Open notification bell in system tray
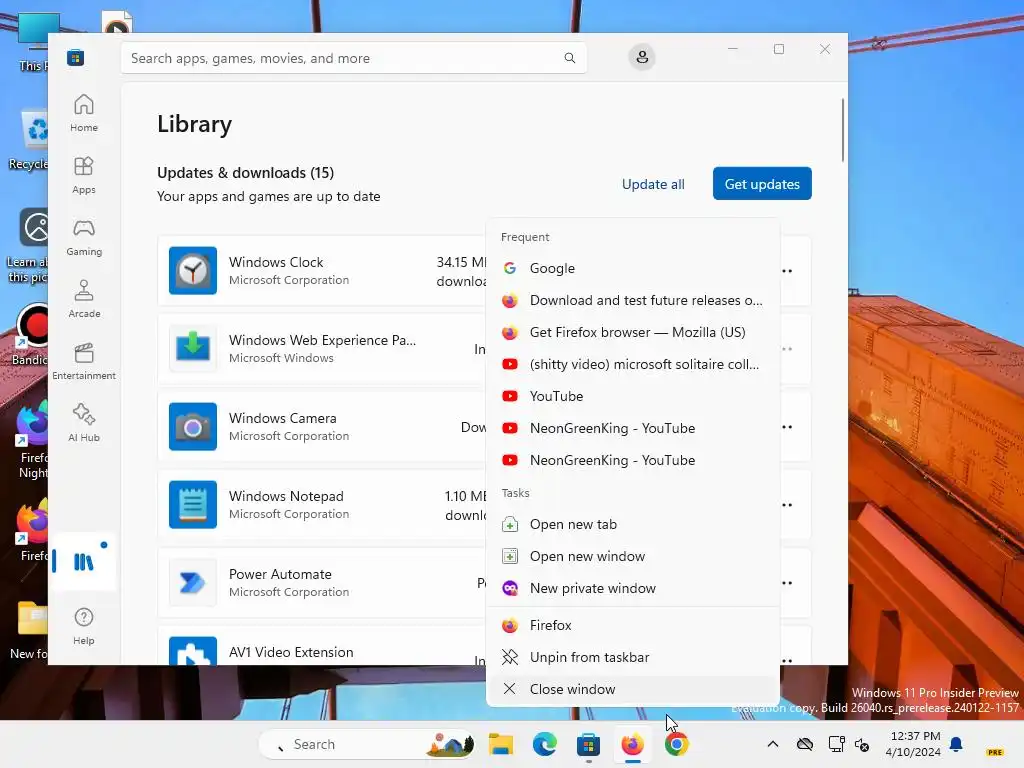Screen dimensions: 1024x768 coord(956,744)
